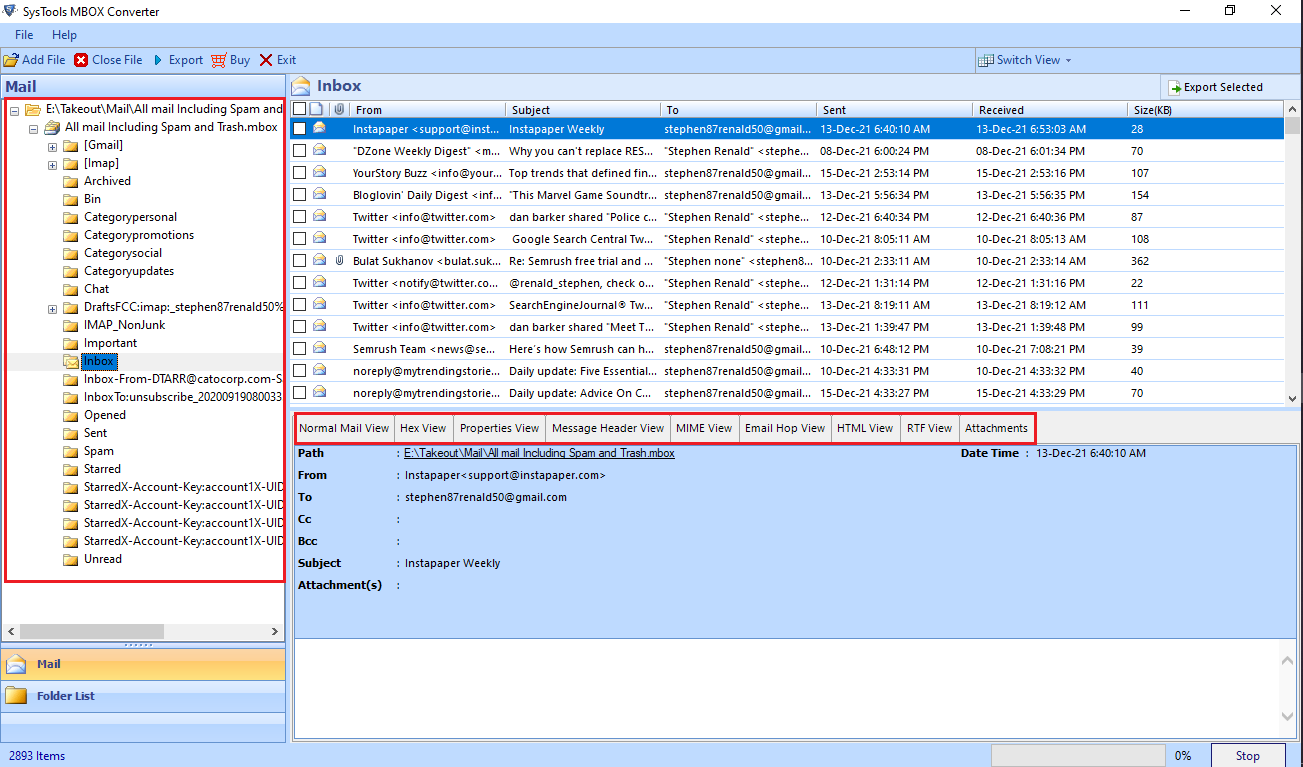This screenshot has width=1303, height=767.
Task: Open the mbox file path link
Action: click(x=539, y=453)
